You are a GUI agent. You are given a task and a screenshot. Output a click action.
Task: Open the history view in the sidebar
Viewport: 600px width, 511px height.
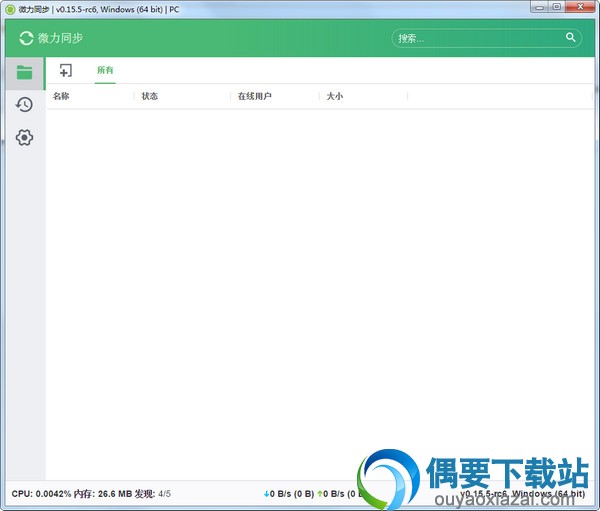tap(24, 104)
